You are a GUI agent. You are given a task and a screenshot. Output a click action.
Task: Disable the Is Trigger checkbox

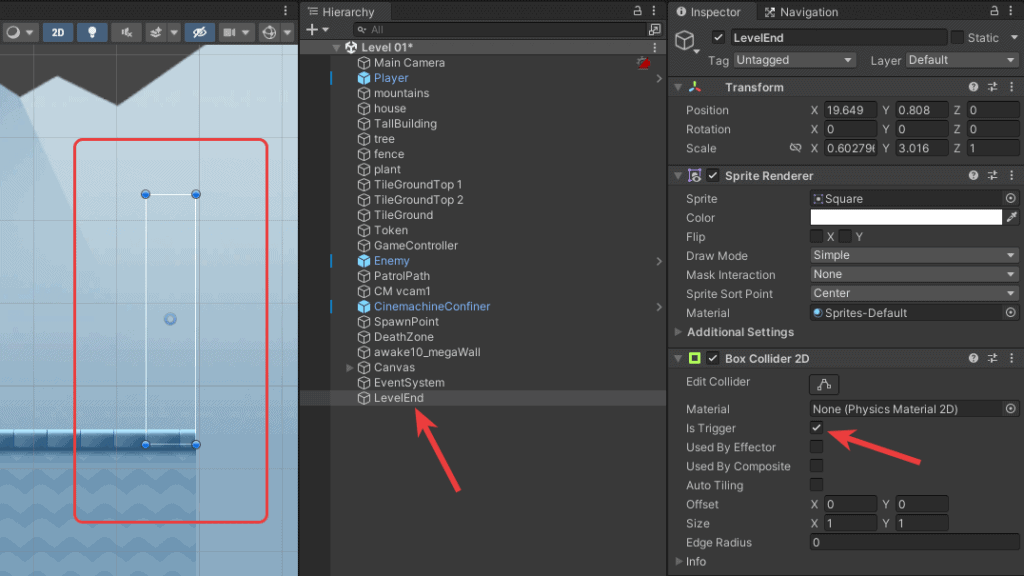pyautogui.click(x=817, y=428)
